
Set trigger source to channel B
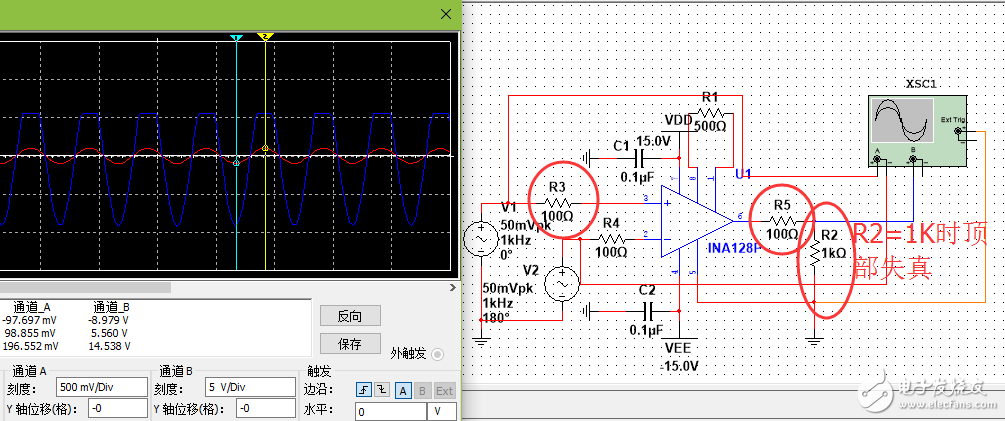[423, 390]
